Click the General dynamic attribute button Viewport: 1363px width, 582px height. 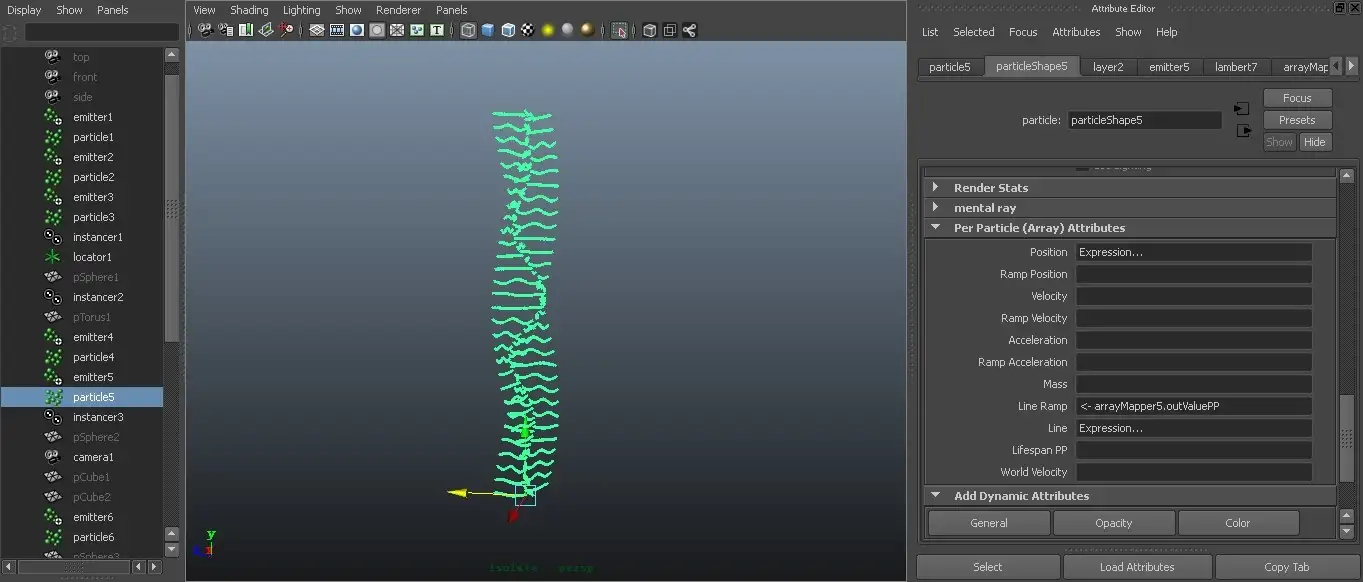click(989, 523)
